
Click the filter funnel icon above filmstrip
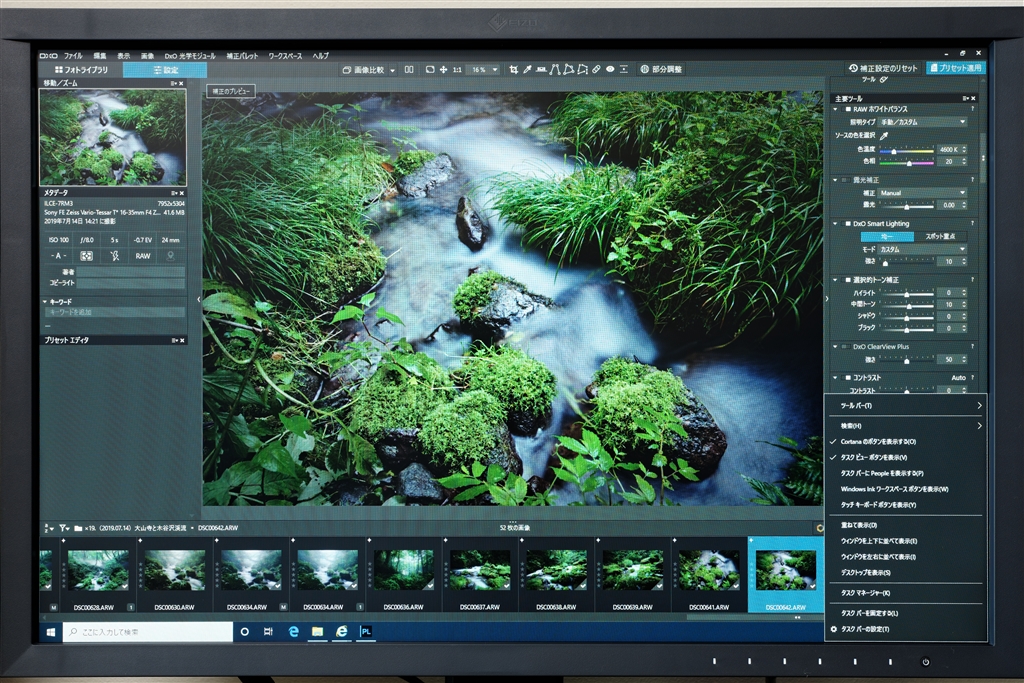click(63, 527)
